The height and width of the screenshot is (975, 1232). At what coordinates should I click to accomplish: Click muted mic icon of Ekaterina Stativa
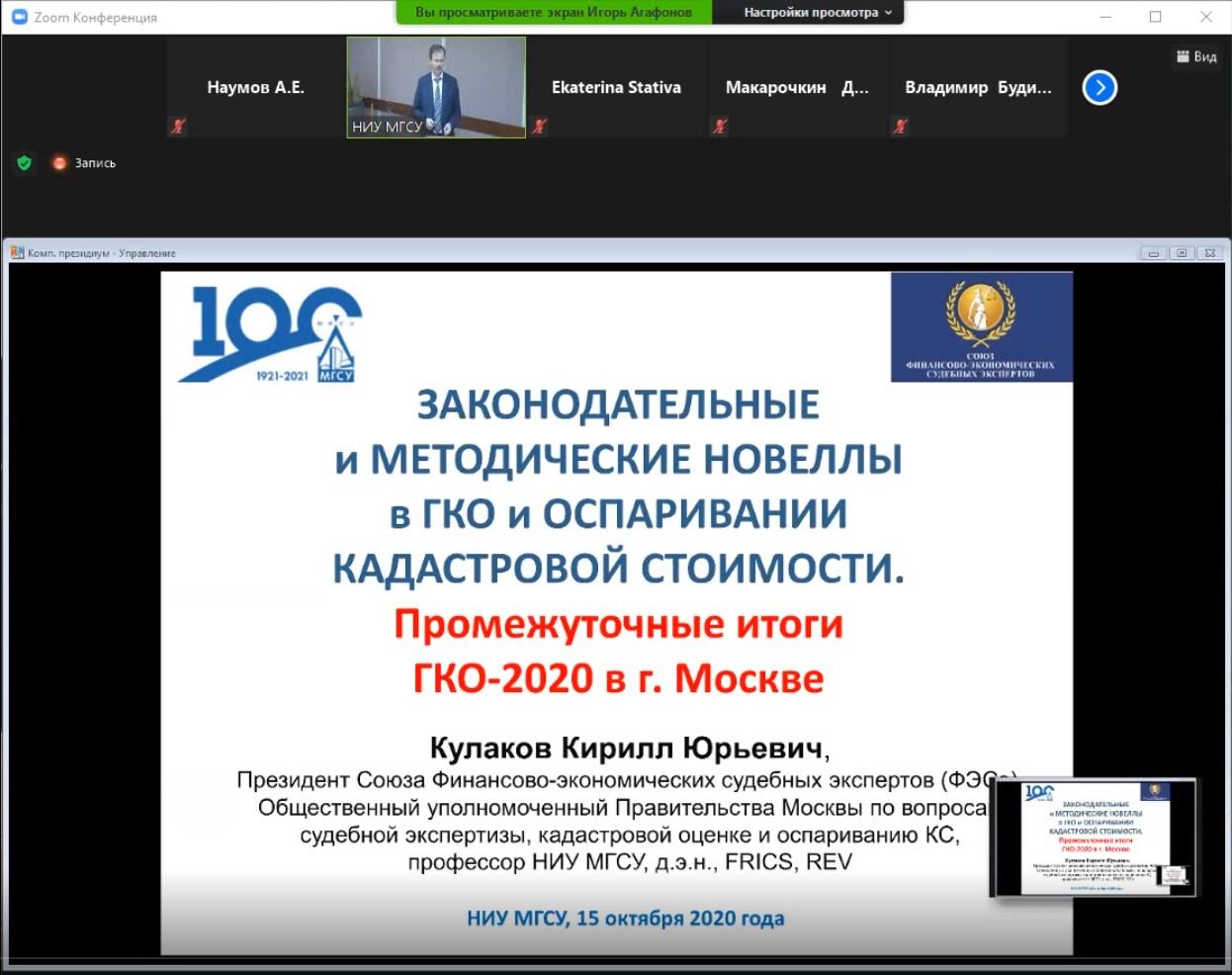tap(539, 127)
